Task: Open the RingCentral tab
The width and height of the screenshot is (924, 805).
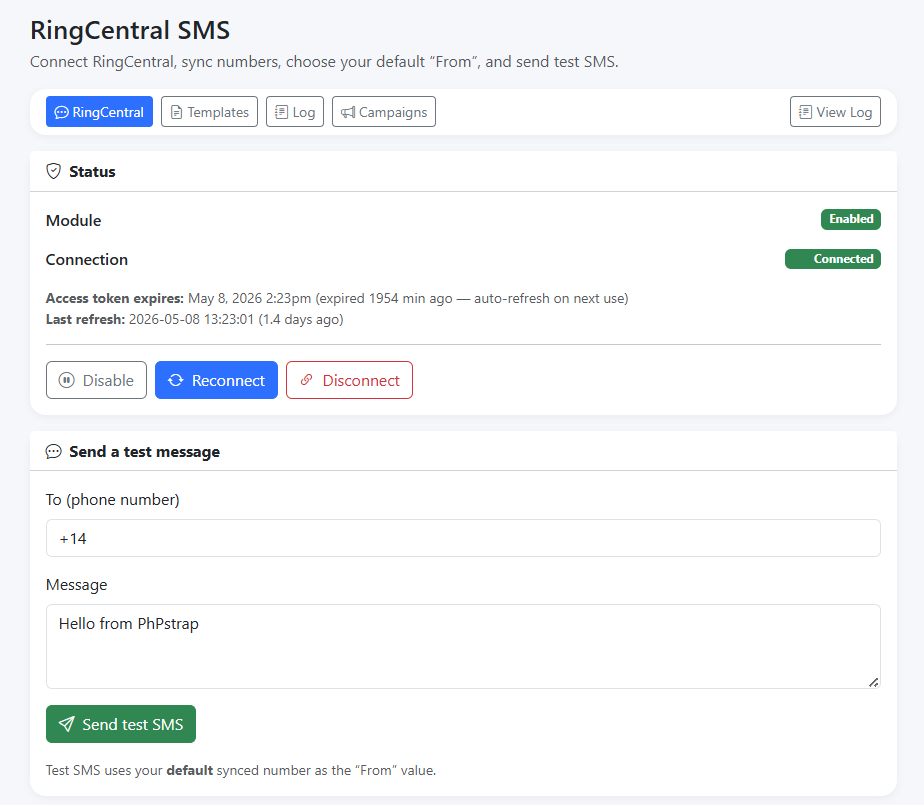Action: [99, 111]
